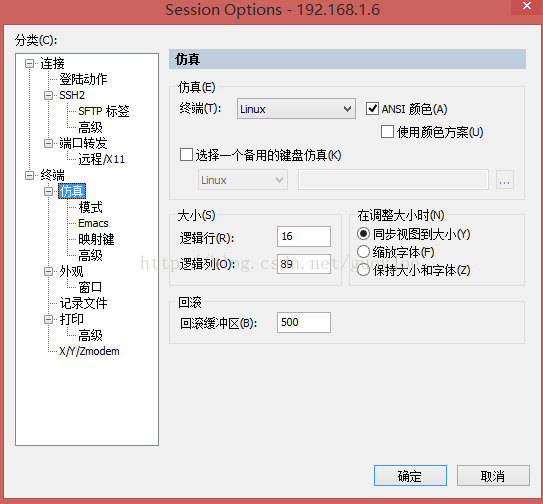Open the X/Y/Zmodem settings
543x504 pixels.
[x=89, y=351]
